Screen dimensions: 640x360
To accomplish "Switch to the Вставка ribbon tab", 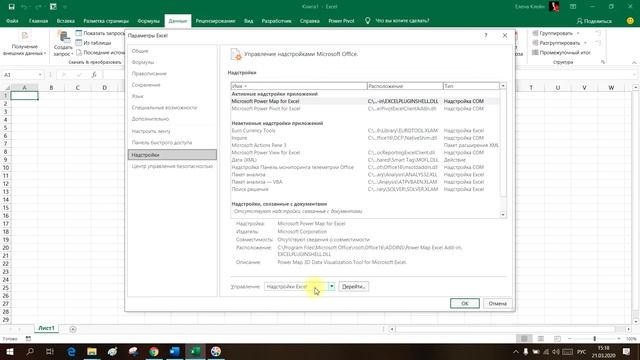I will [x=65, y=21].
